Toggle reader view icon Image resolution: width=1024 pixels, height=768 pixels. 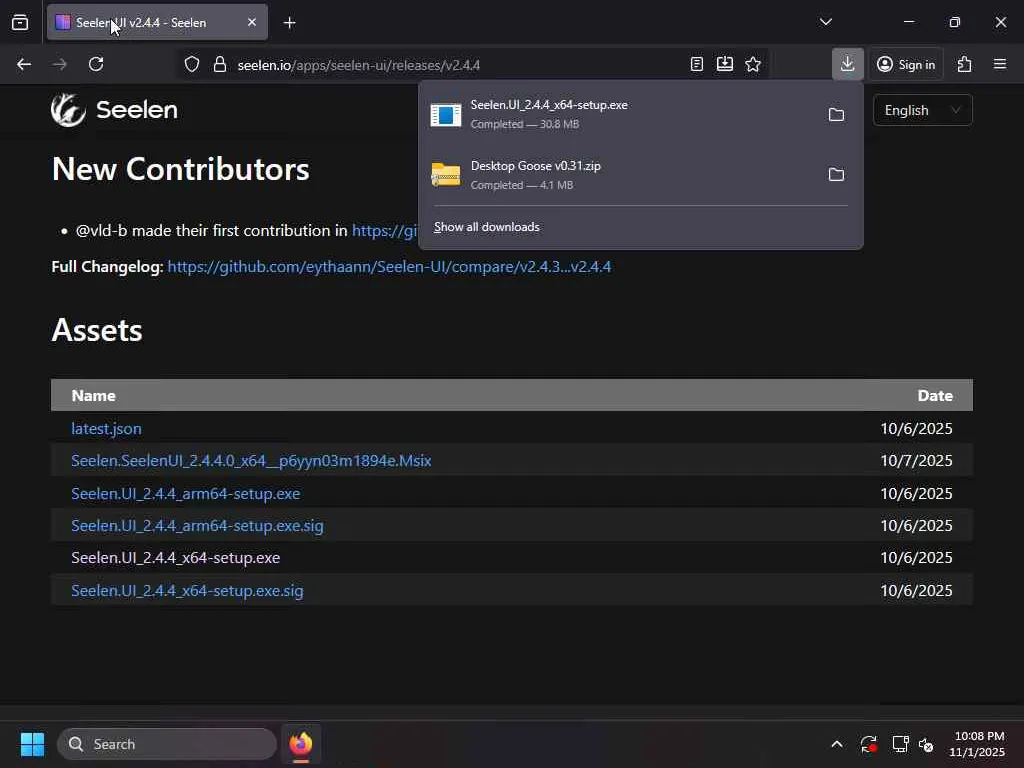pyautogui.click(x=697, y=64)
